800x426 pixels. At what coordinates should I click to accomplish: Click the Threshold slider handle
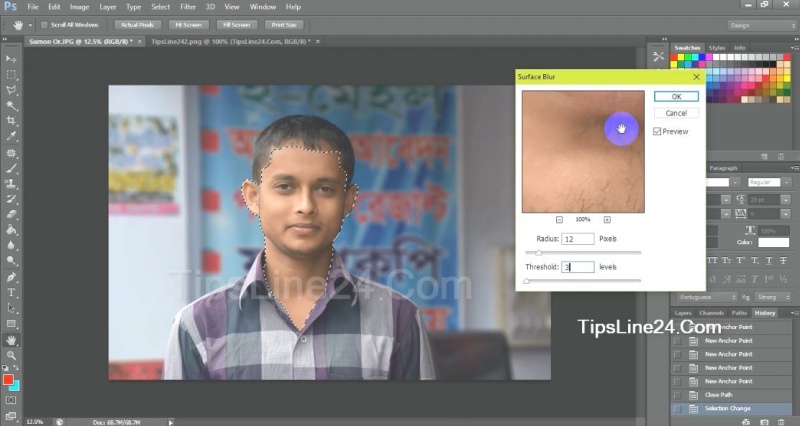[527, 281]
